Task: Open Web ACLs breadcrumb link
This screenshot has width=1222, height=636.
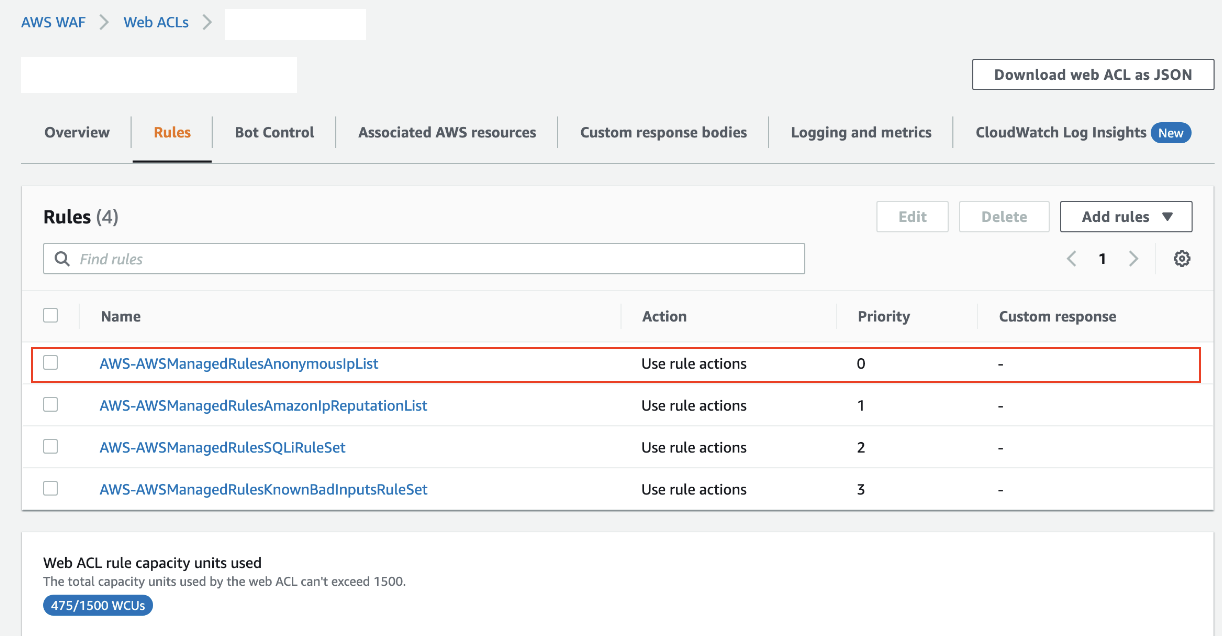Action: (x=156, y=22)
